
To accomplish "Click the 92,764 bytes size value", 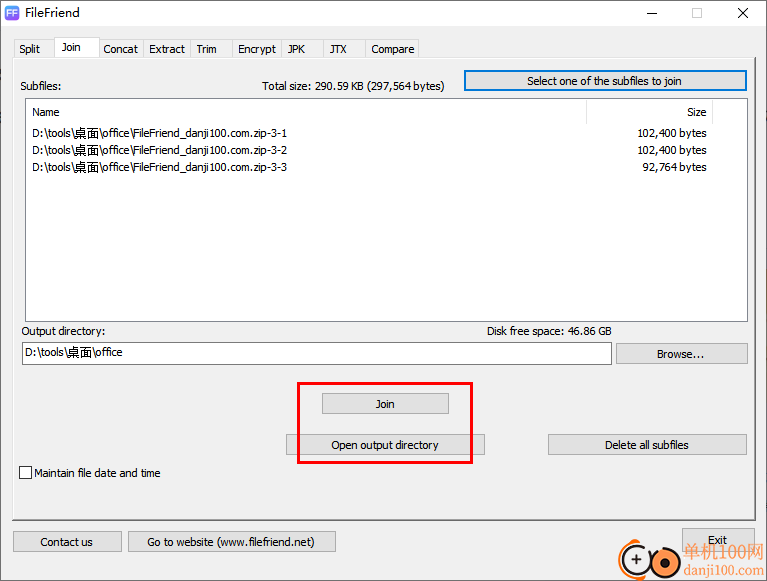I will 674,167.
